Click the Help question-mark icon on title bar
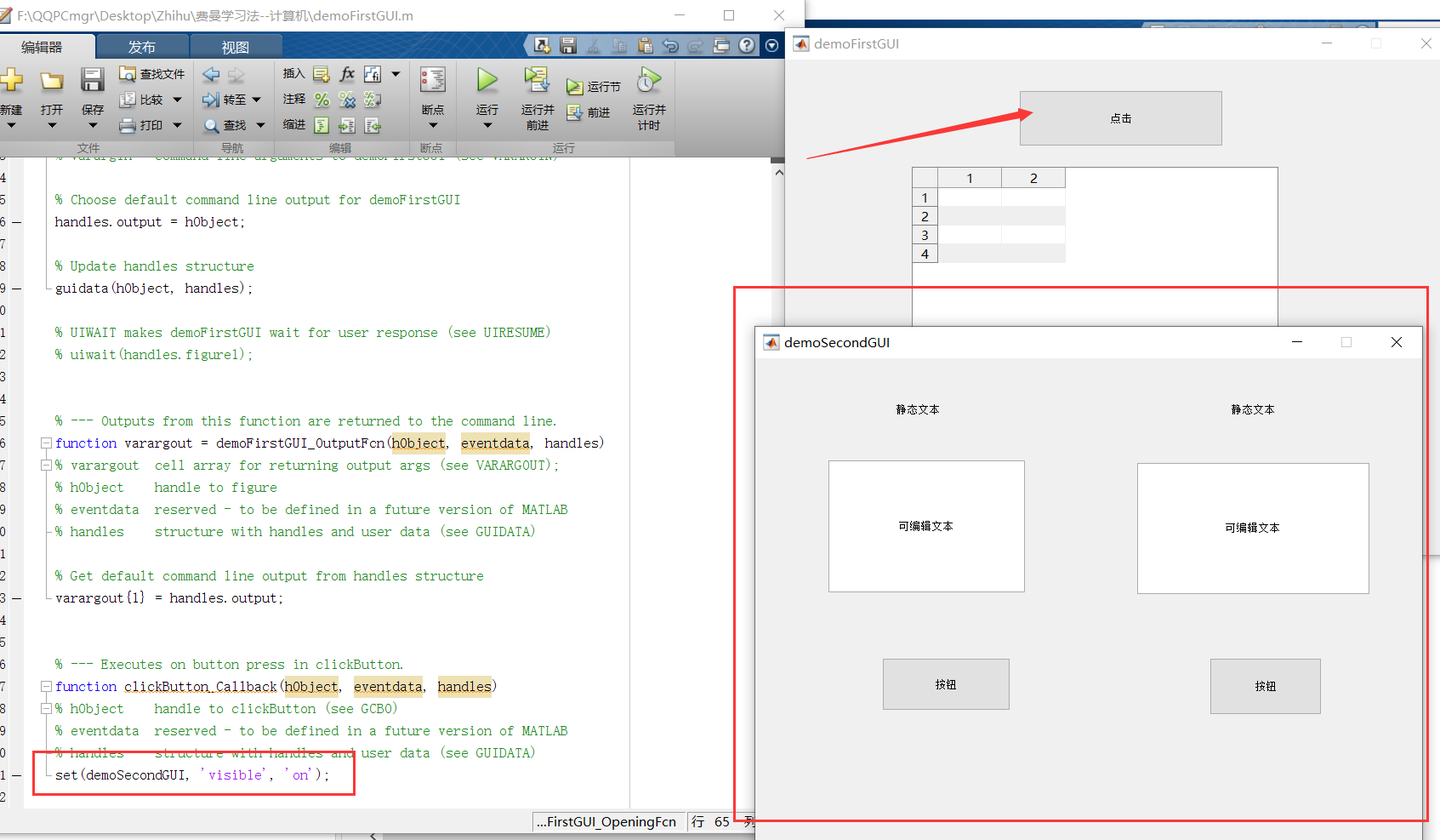Viewport: 1440px width, 840px height. (x=748, y=45)
